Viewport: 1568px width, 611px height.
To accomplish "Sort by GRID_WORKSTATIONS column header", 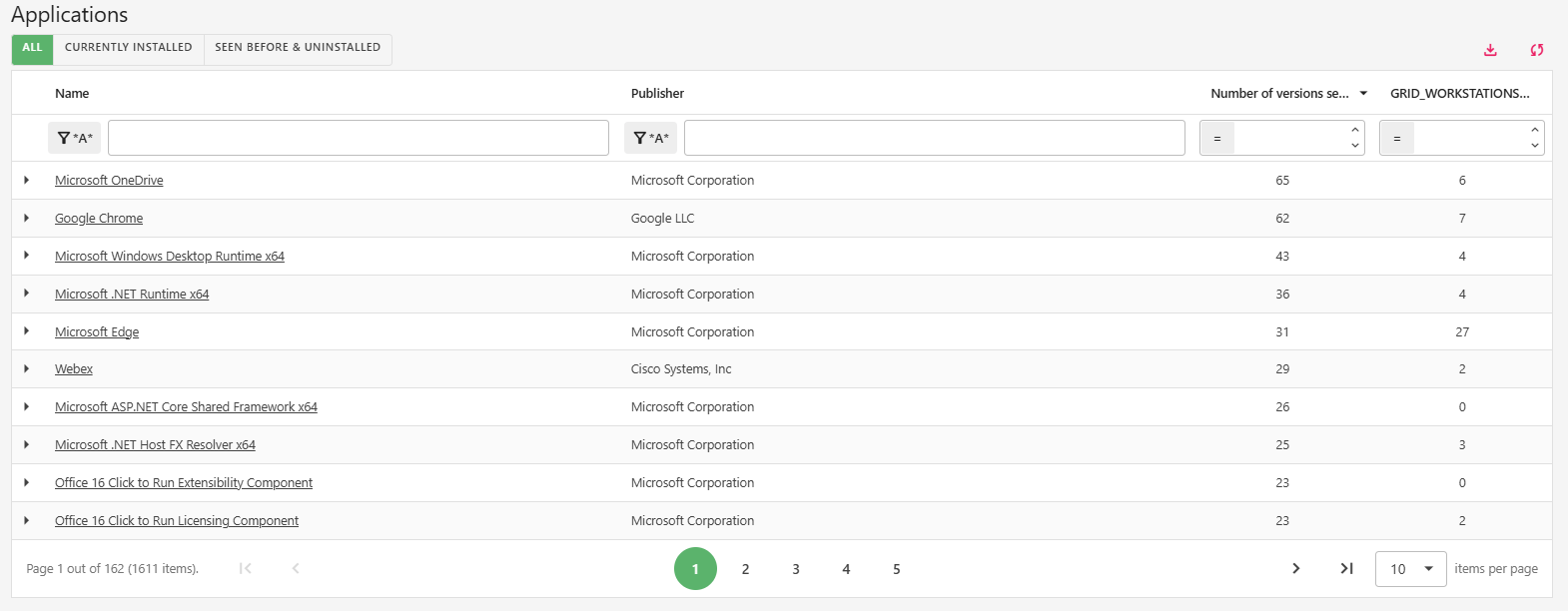I will 1460,94.
